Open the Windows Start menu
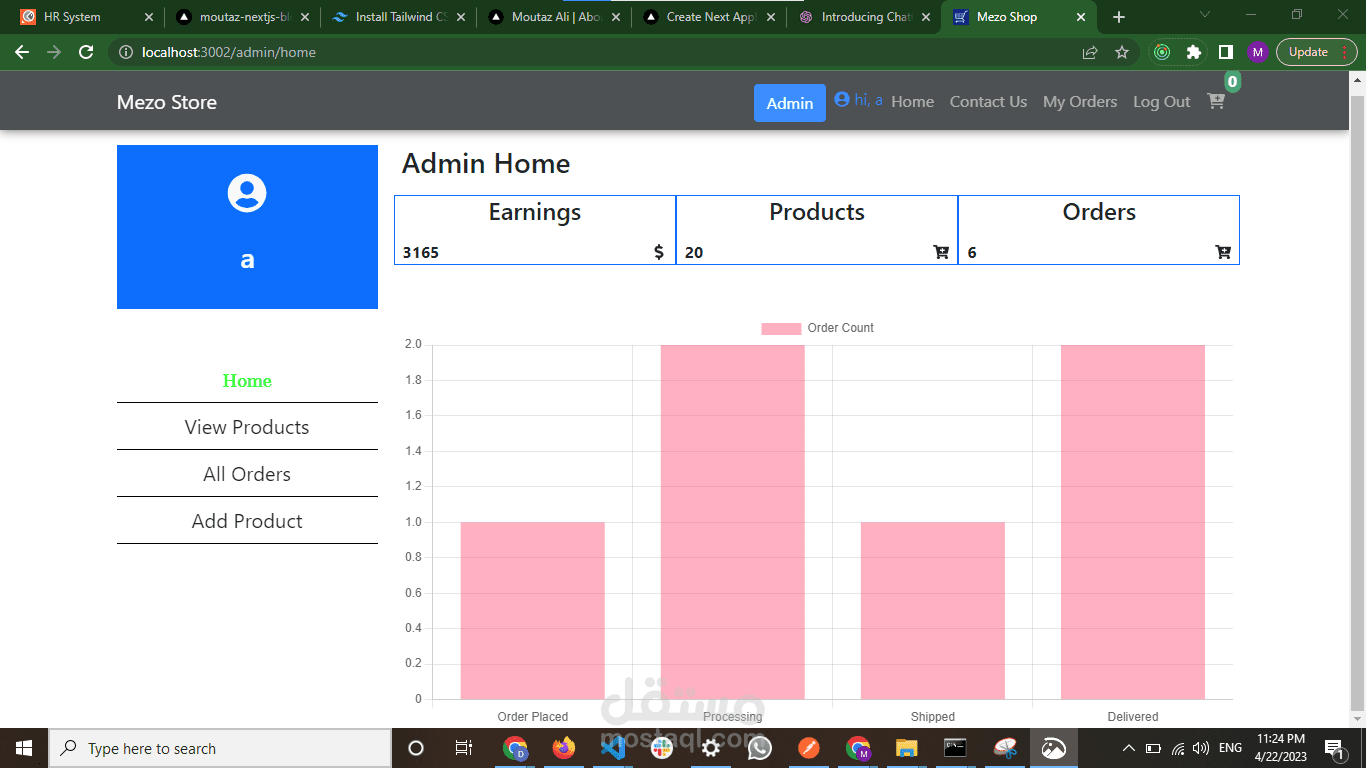Viewport: 1366px width, 768px height. click(24, 748)
